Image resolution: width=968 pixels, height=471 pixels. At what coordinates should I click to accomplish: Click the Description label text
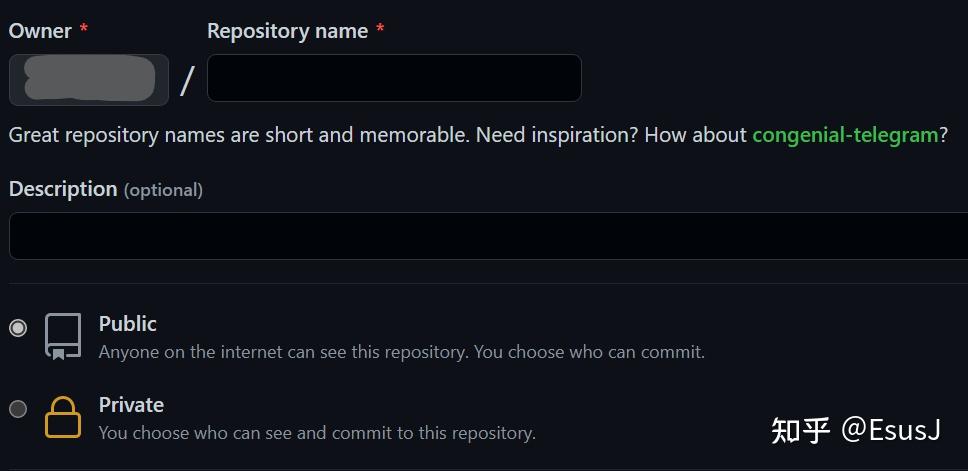[x=63, y=189]
